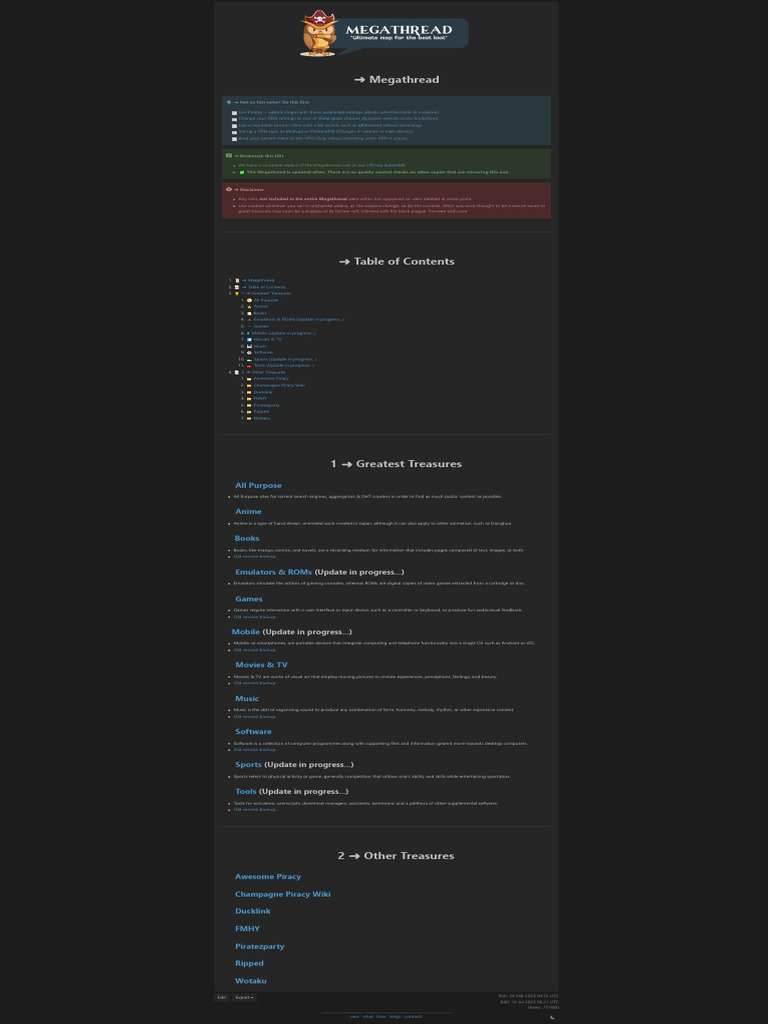Viewport: 768px width, 1024px height.
Task: Click the green checkmark beside Megathread updated notice
Action: pos(242,172)
